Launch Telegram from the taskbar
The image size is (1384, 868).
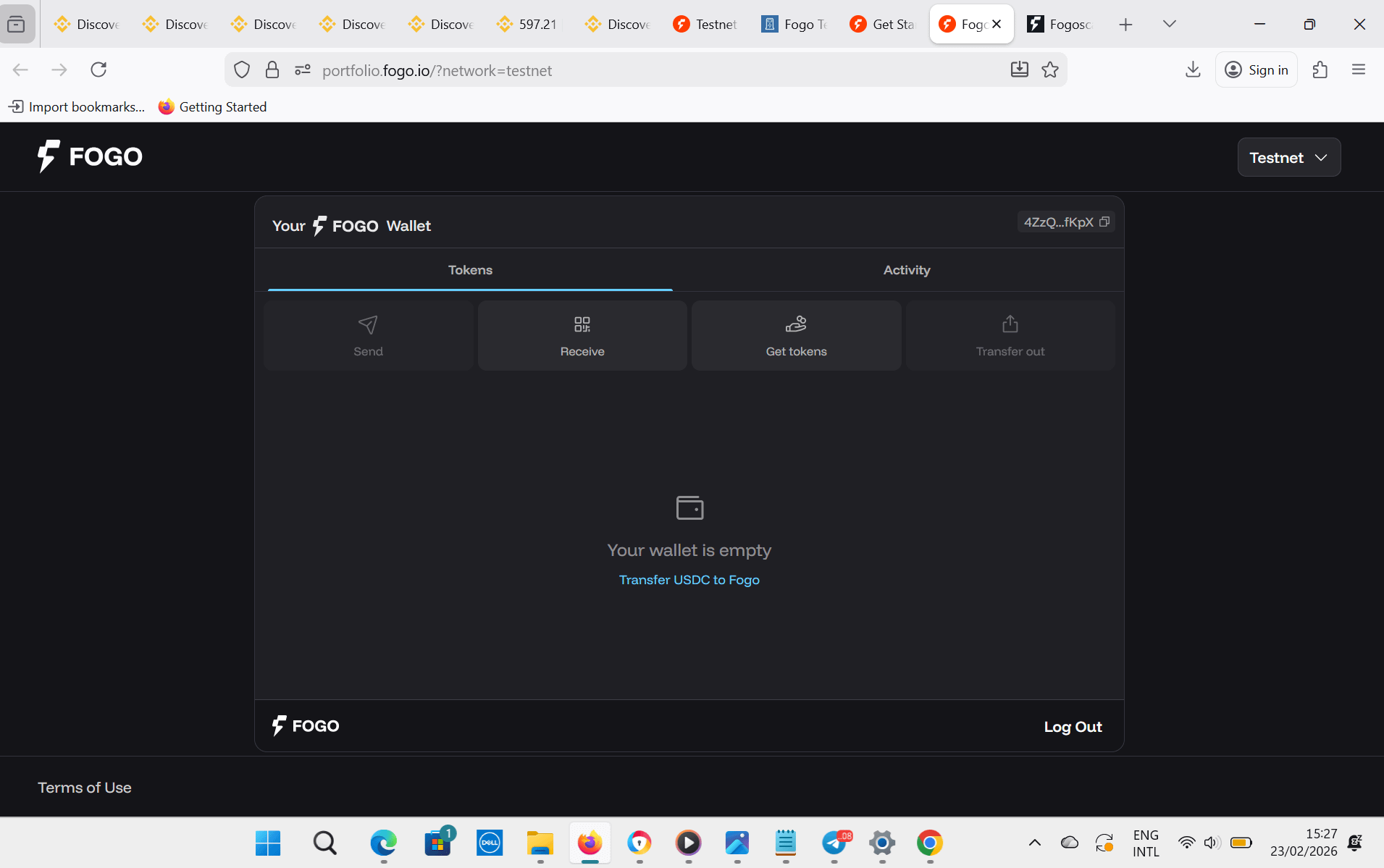click(x=835, y=843)
